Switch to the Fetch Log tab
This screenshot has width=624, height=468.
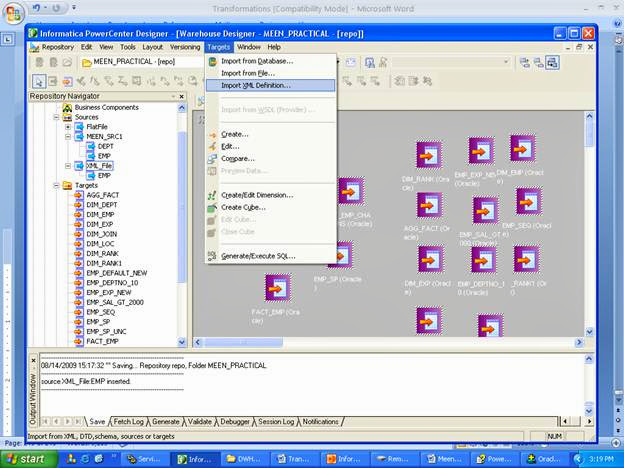click(x=128, y=421)
